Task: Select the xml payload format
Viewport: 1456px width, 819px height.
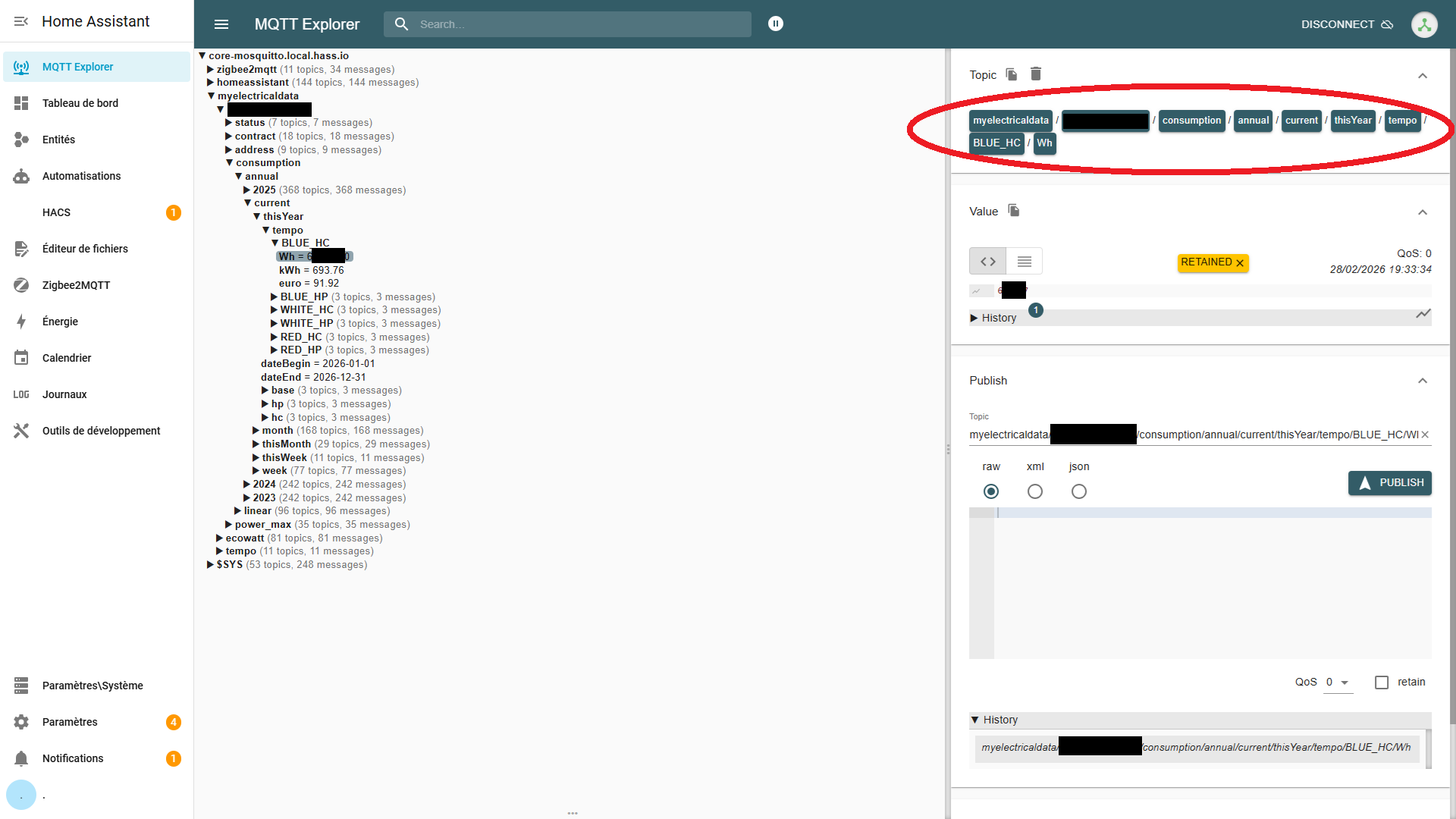Action: tap(1034, 491)
